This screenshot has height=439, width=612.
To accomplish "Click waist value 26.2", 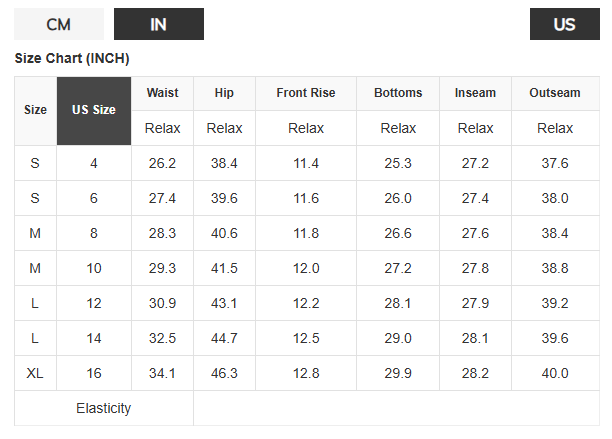I will [x=162, y=163].
